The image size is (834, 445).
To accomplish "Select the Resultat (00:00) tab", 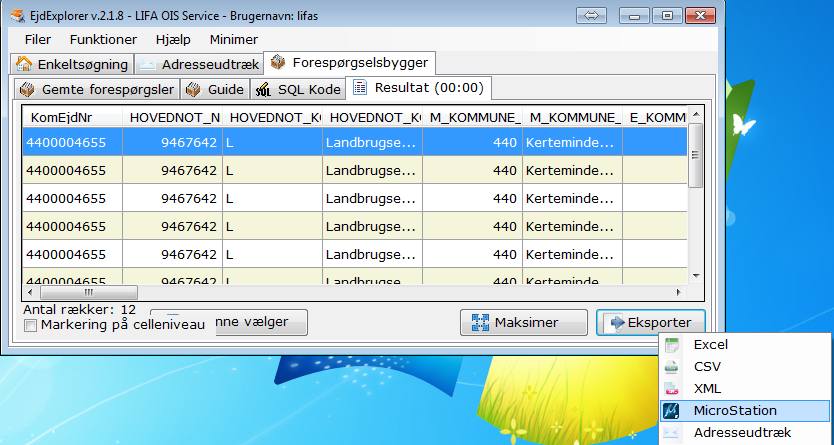I will (418, 88).
